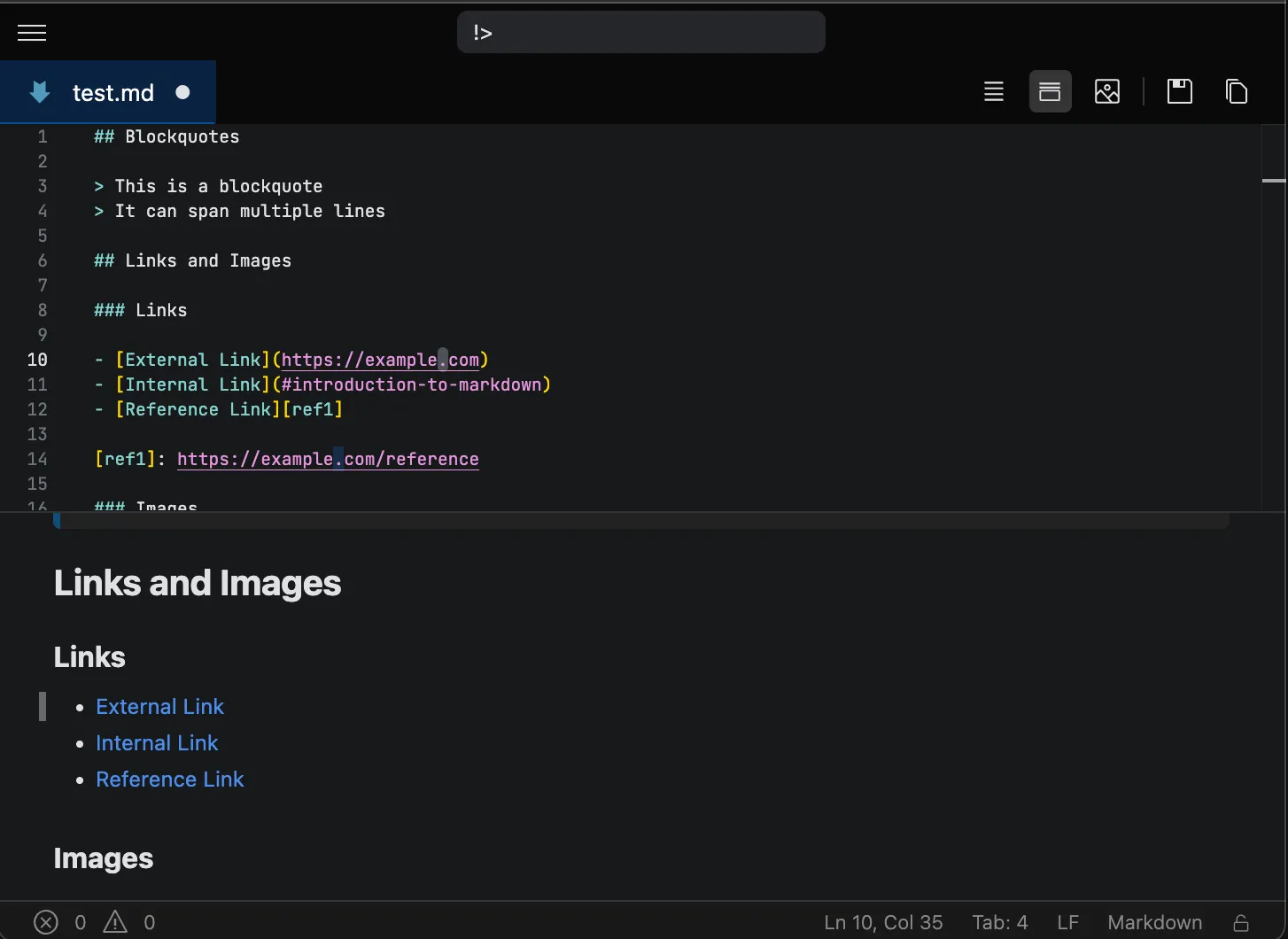Image resolution: width=1288 pixels, height=939 pixels.
Task: Open the Markdown language mode selector
Action: (x=1154, y=922)
